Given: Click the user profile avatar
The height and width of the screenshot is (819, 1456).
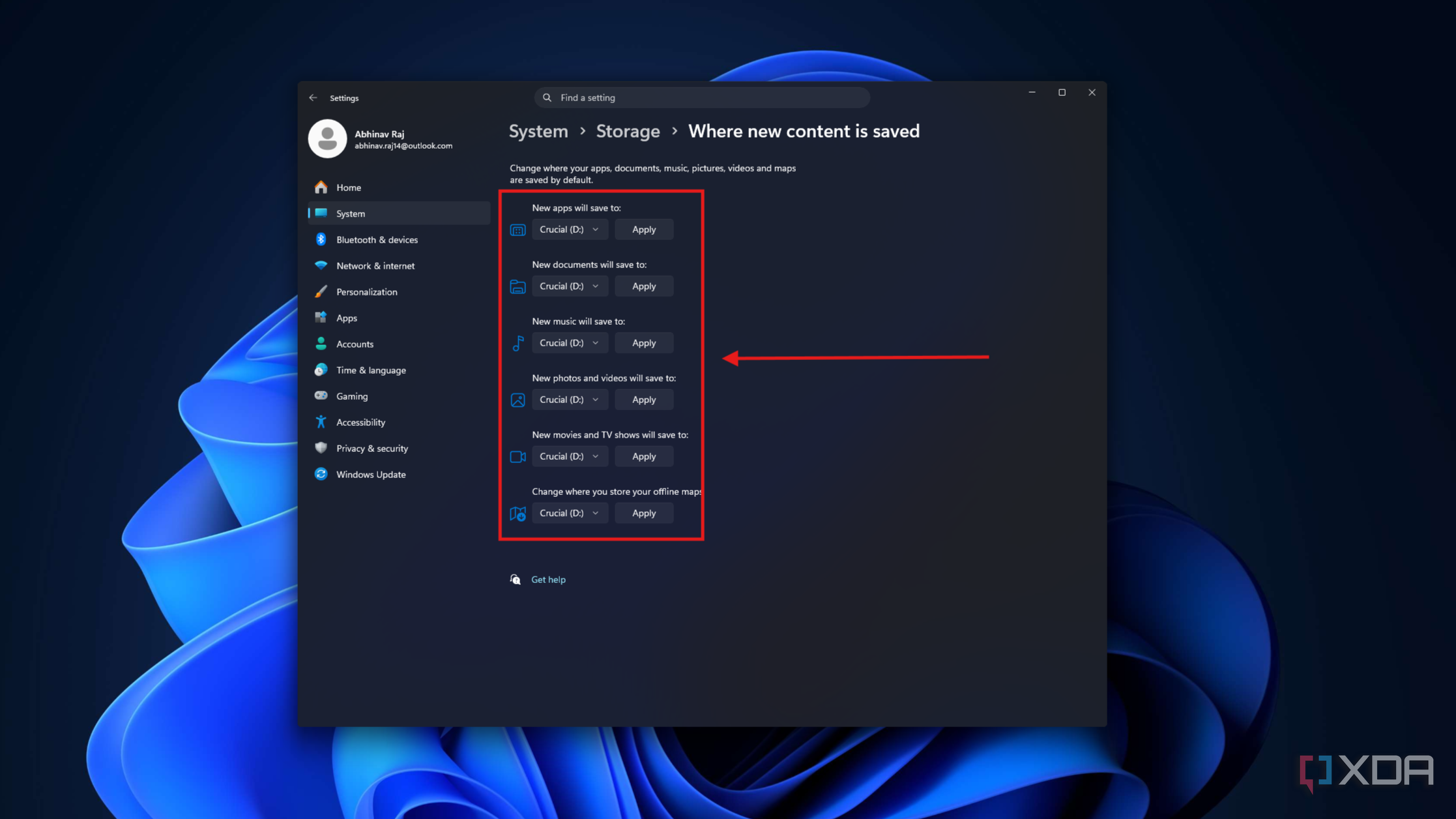Looking at the screenshot, I should click(x=327, y=138).
